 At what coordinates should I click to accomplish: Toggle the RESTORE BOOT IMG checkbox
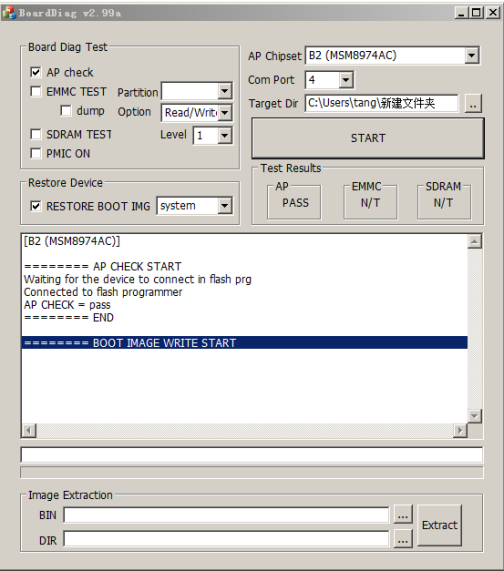pyautogui.click(x=36, y=206)
